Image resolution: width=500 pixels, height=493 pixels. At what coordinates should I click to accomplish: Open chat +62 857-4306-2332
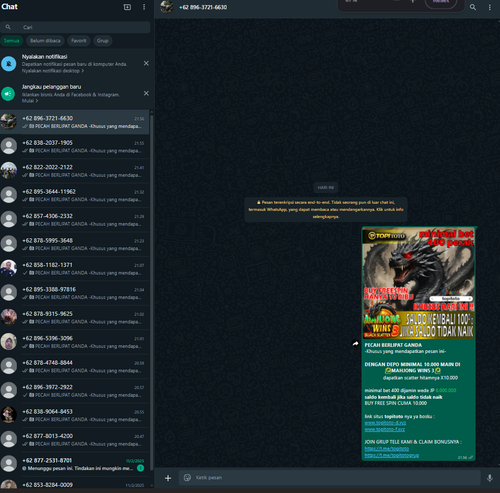point(75,220)
